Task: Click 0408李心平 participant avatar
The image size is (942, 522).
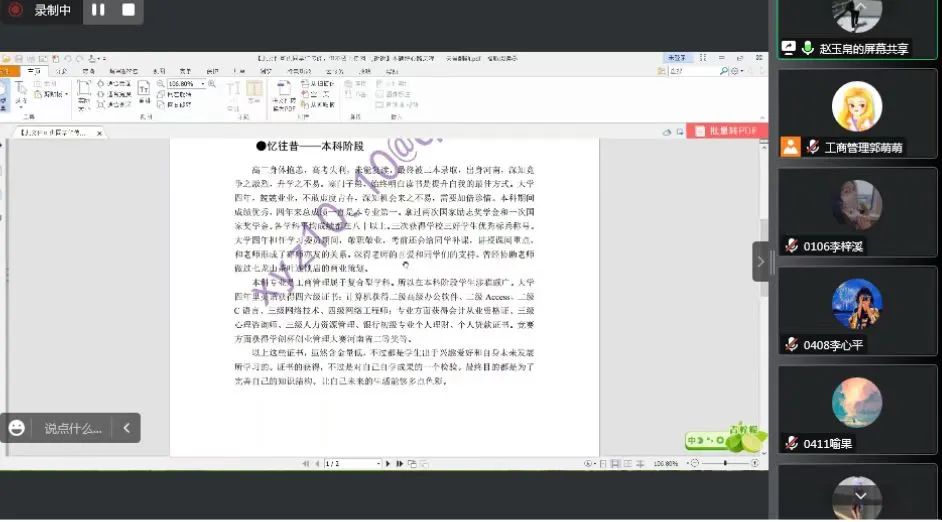Action: click(x=857, y=304)
